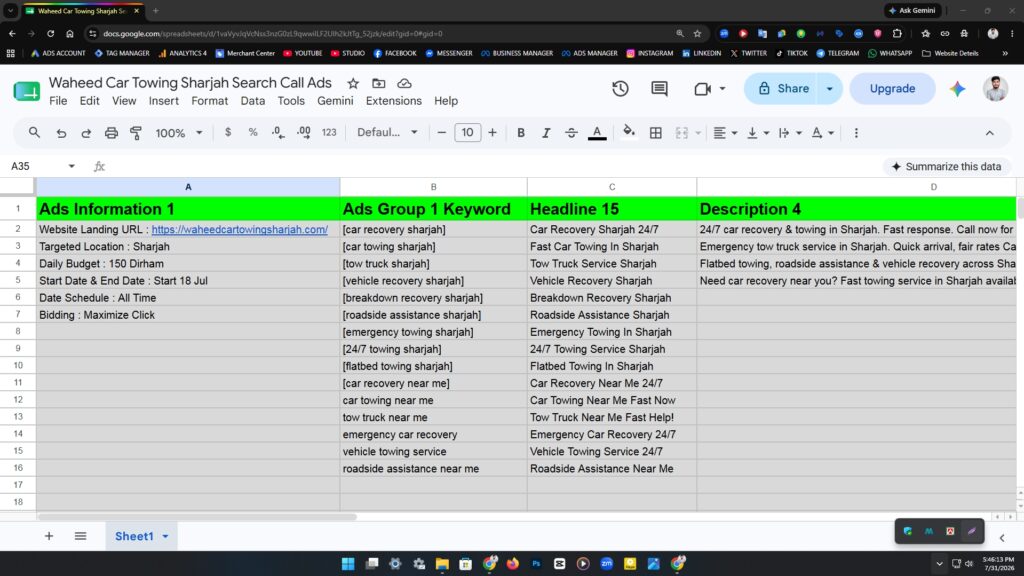The height and width of the screenshot is (576, 1024).
Task: Add a new sheet
Action: 49,536
